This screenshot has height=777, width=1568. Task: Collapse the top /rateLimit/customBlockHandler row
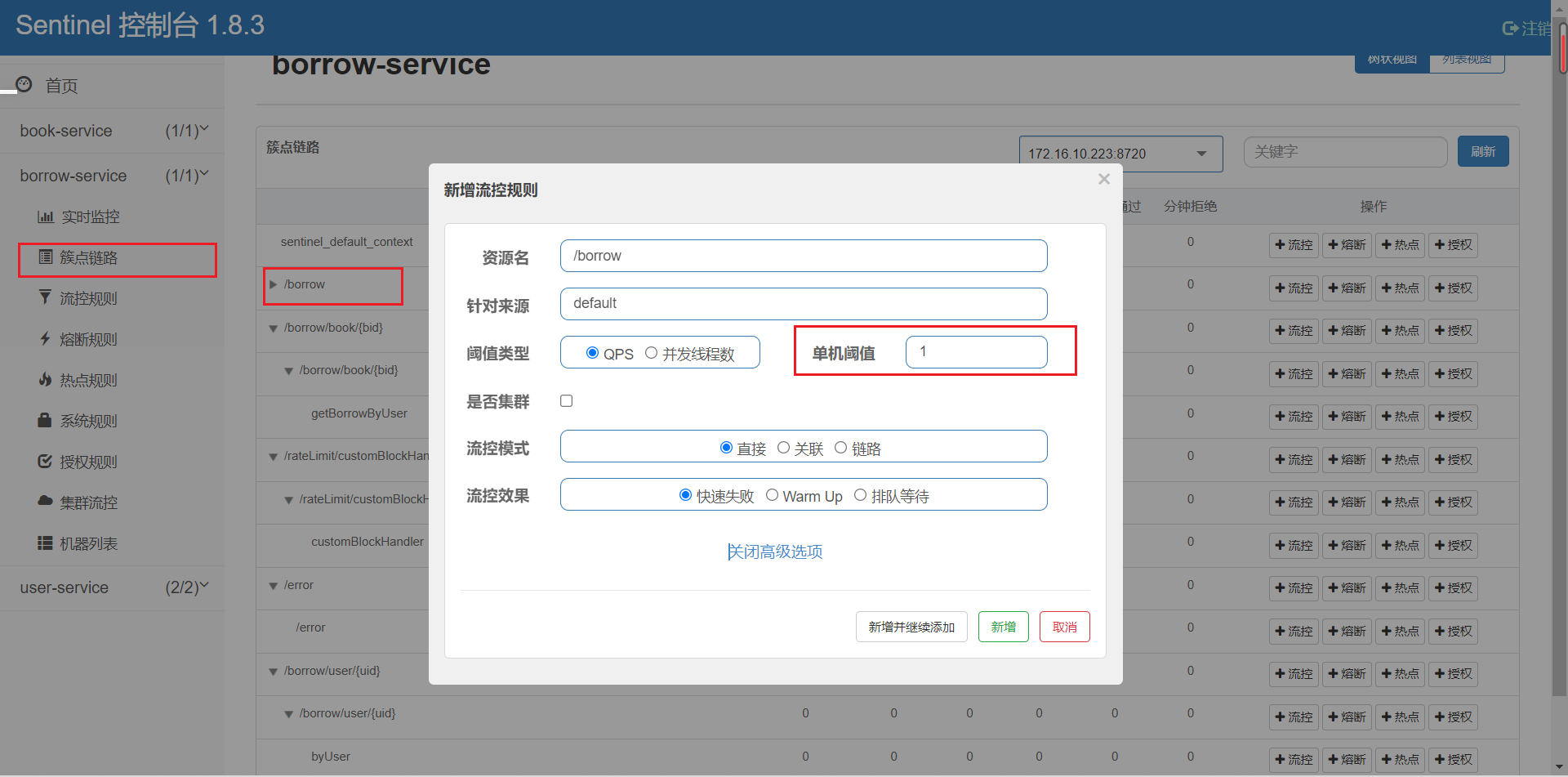click(273, 456)
